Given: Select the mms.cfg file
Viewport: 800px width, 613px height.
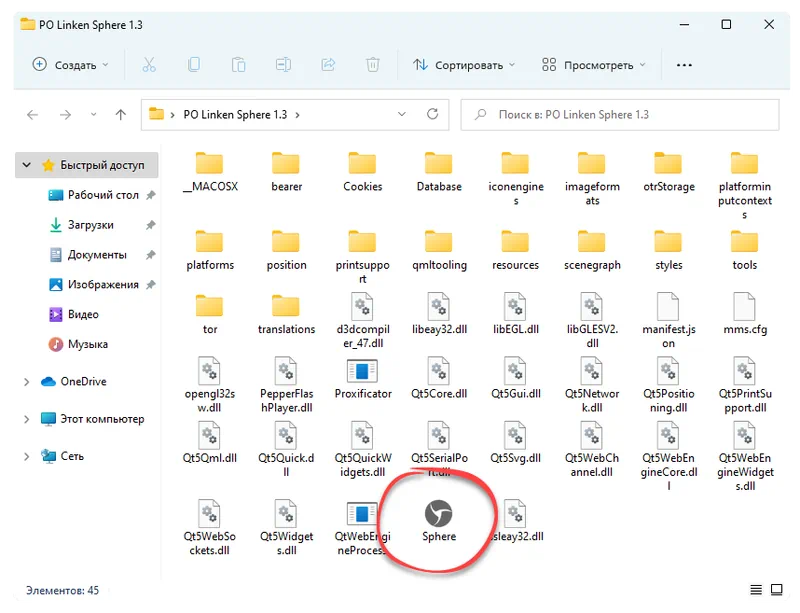Looking at the screenshot, I should (744, 314).
